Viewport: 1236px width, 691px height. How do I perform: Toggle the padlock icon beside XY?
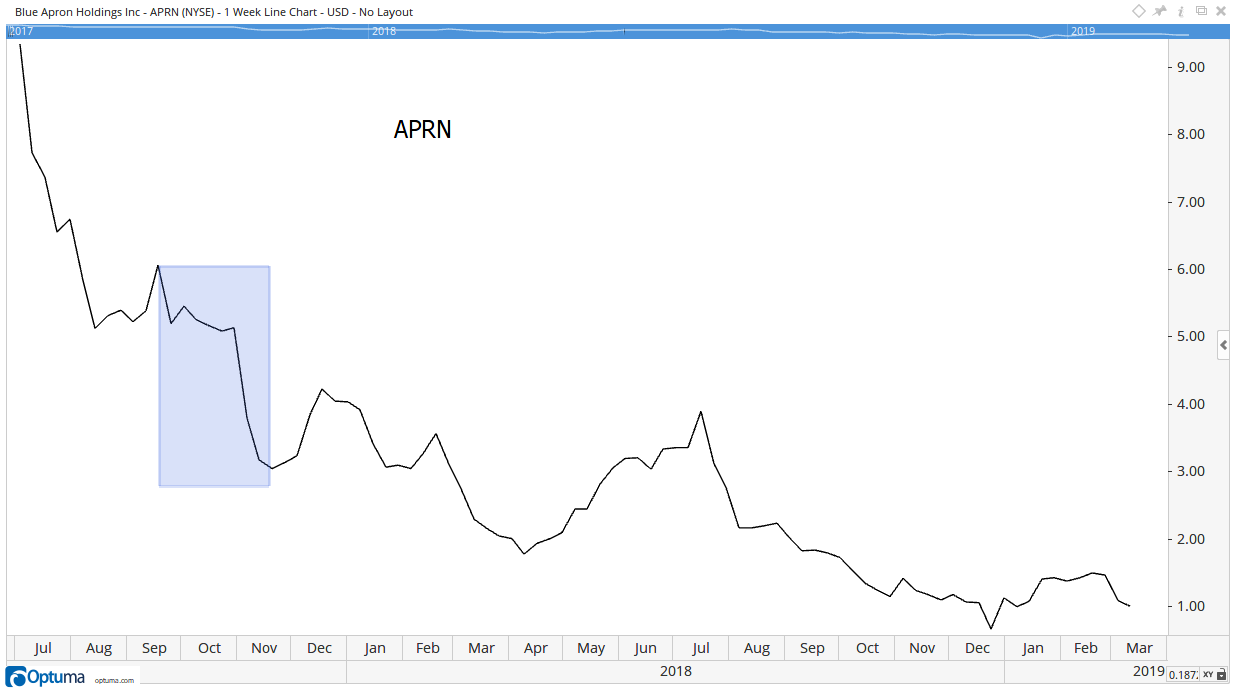1222,675
